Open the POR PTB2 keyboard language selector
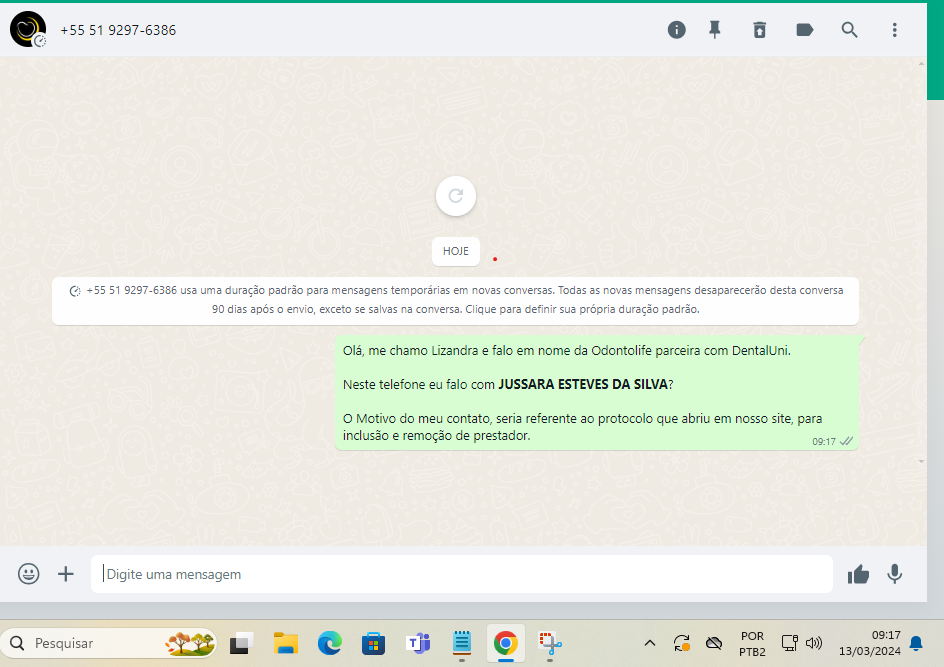Viewport: 944px width, 667px height. point(753,644)
